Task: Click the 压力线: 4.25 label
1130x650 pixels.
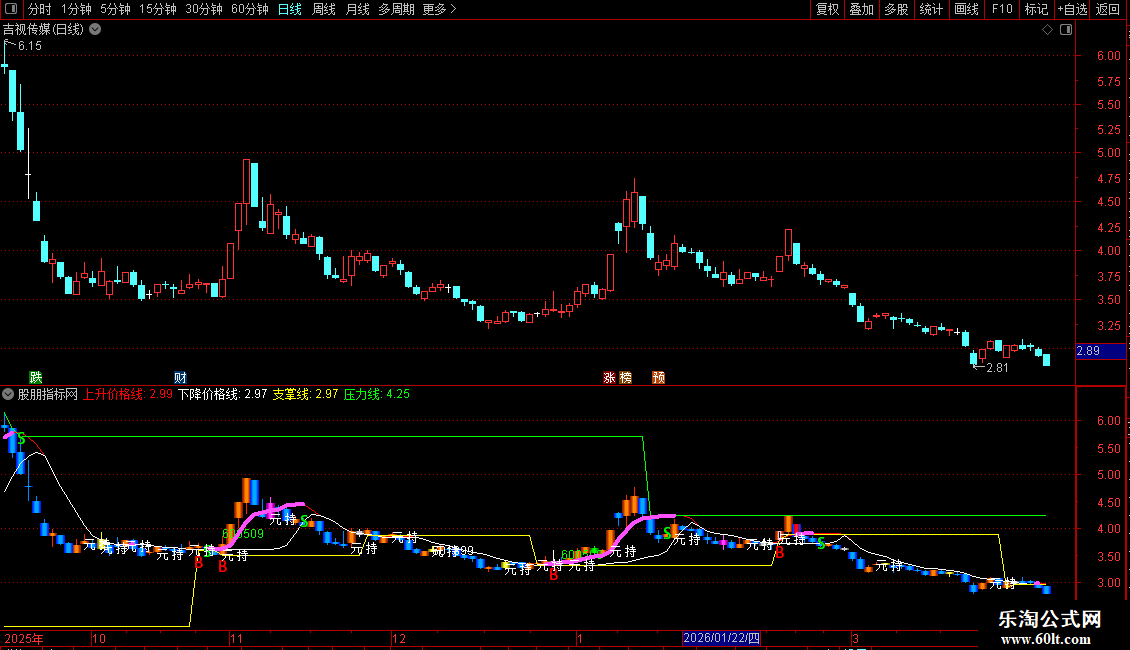Action: tap(376, 394)
